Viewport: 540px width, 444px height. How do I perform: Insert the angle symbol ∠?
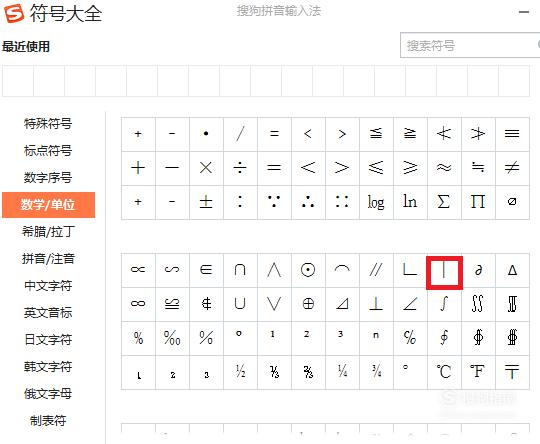410,304
